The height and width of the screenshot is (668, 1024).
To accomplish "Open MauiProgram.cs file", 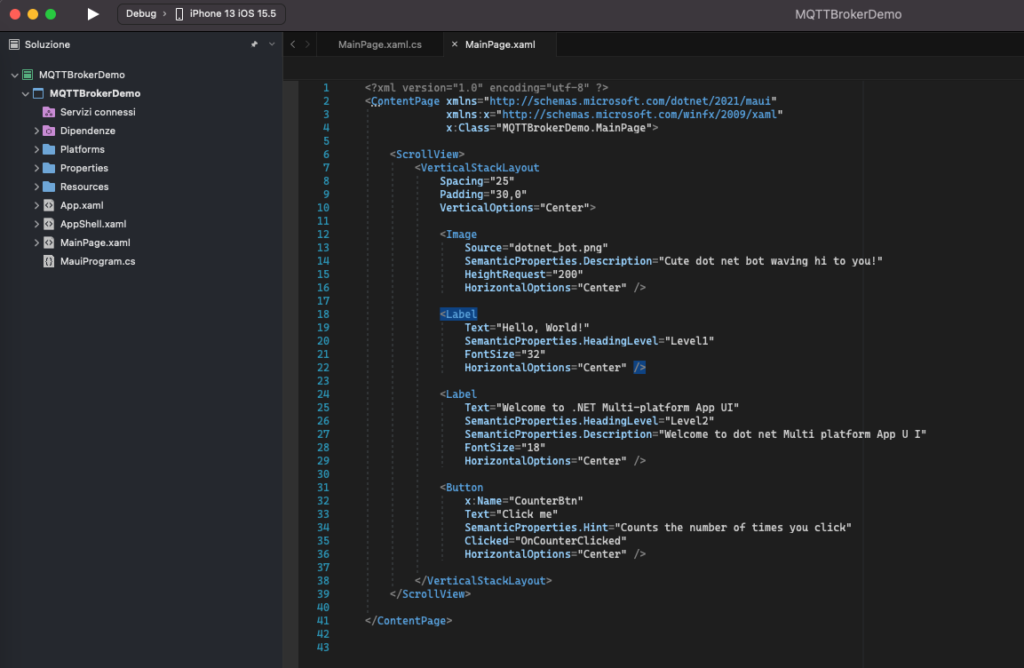I will 97,261.
